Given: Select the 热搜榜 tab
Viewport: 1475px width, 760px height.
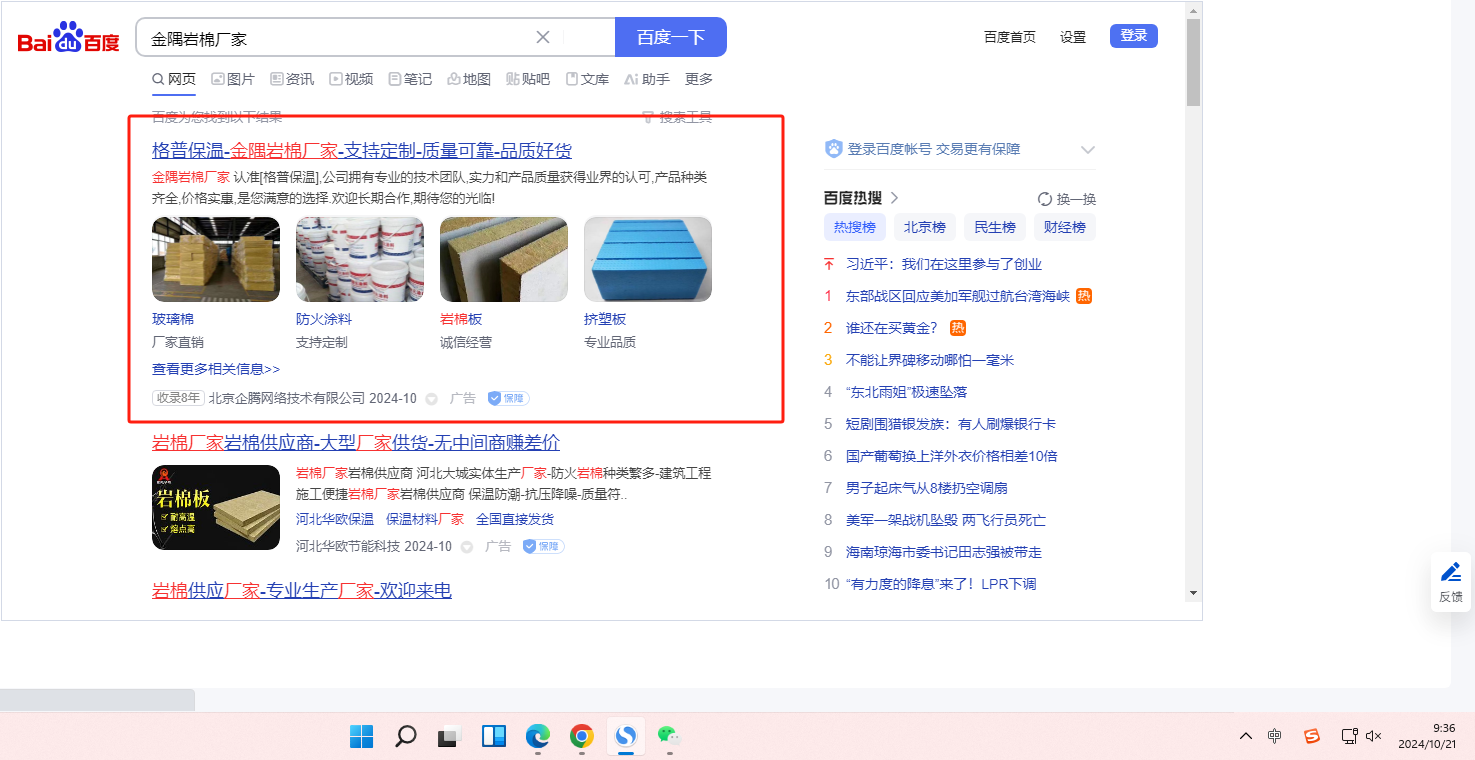Looking at the screenshot, I should (855, 227).
